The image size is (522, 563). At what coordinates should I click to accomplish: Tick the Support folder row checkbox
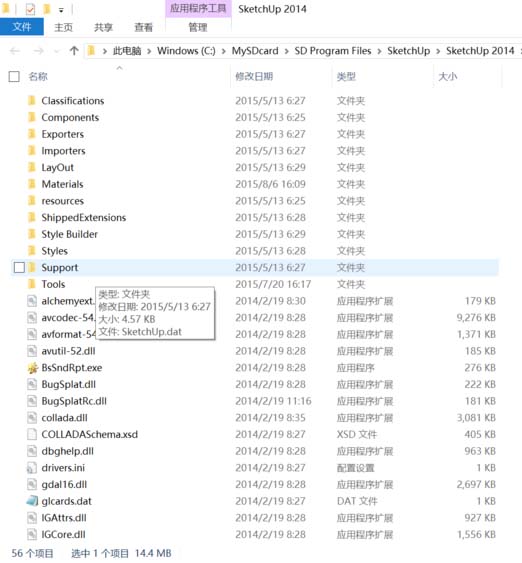coord(19,267)
